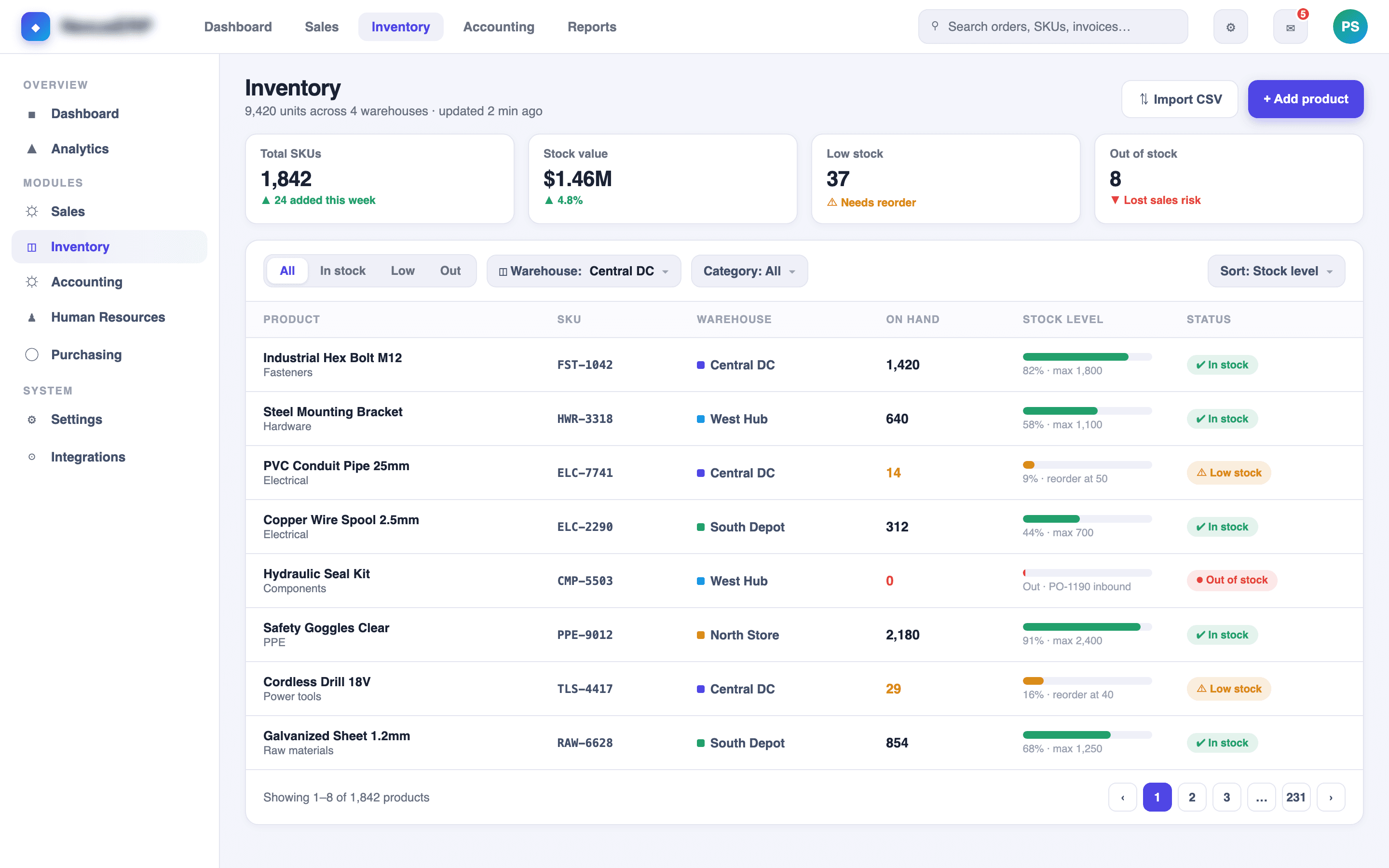Click the pagination ellipsis button
This screenshot has height=868, width=1389.
click(x=1261, y=798)
